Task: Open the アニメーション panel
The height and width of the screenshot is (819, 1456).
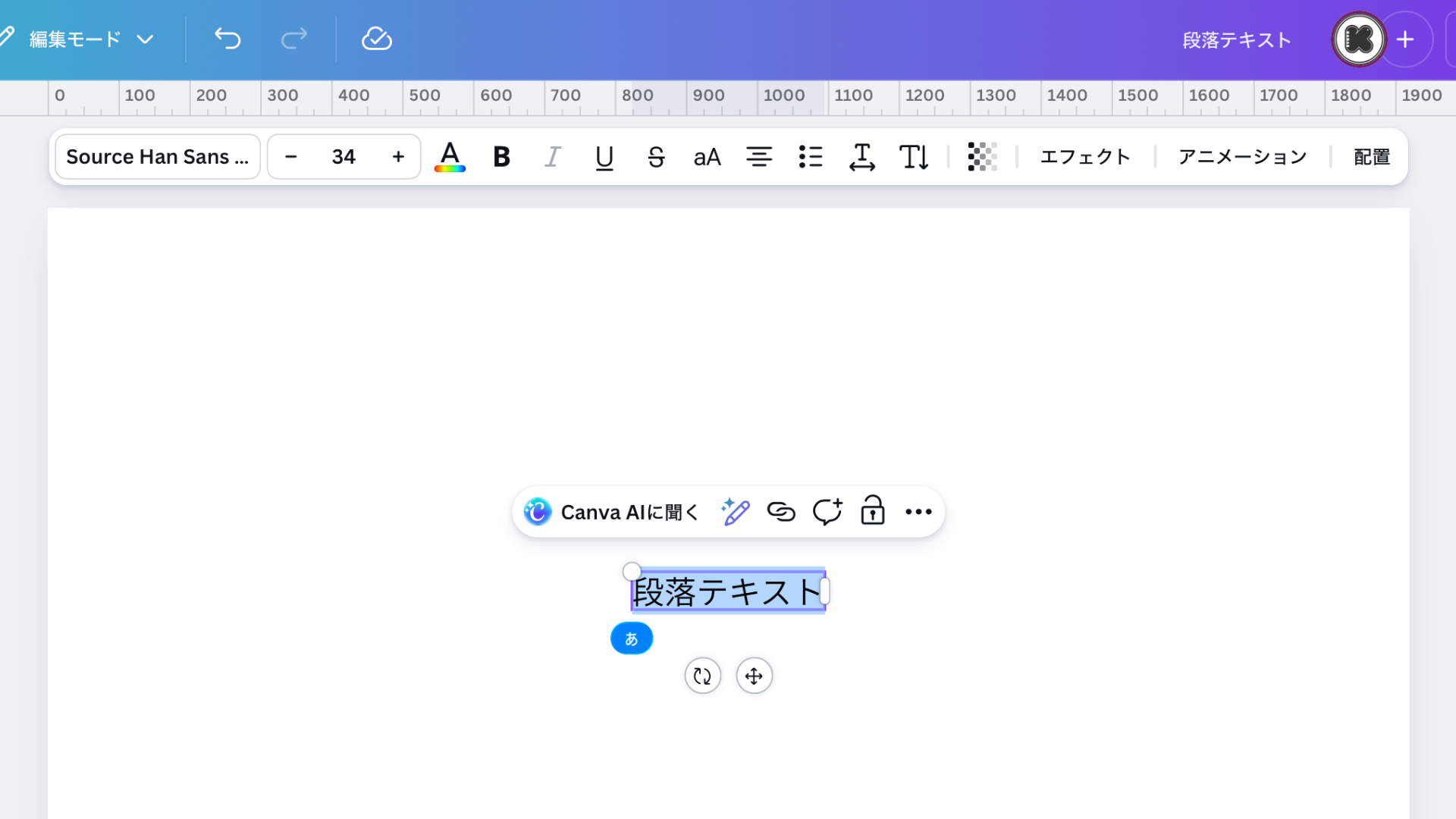Action: click(x=1242, y=157)
